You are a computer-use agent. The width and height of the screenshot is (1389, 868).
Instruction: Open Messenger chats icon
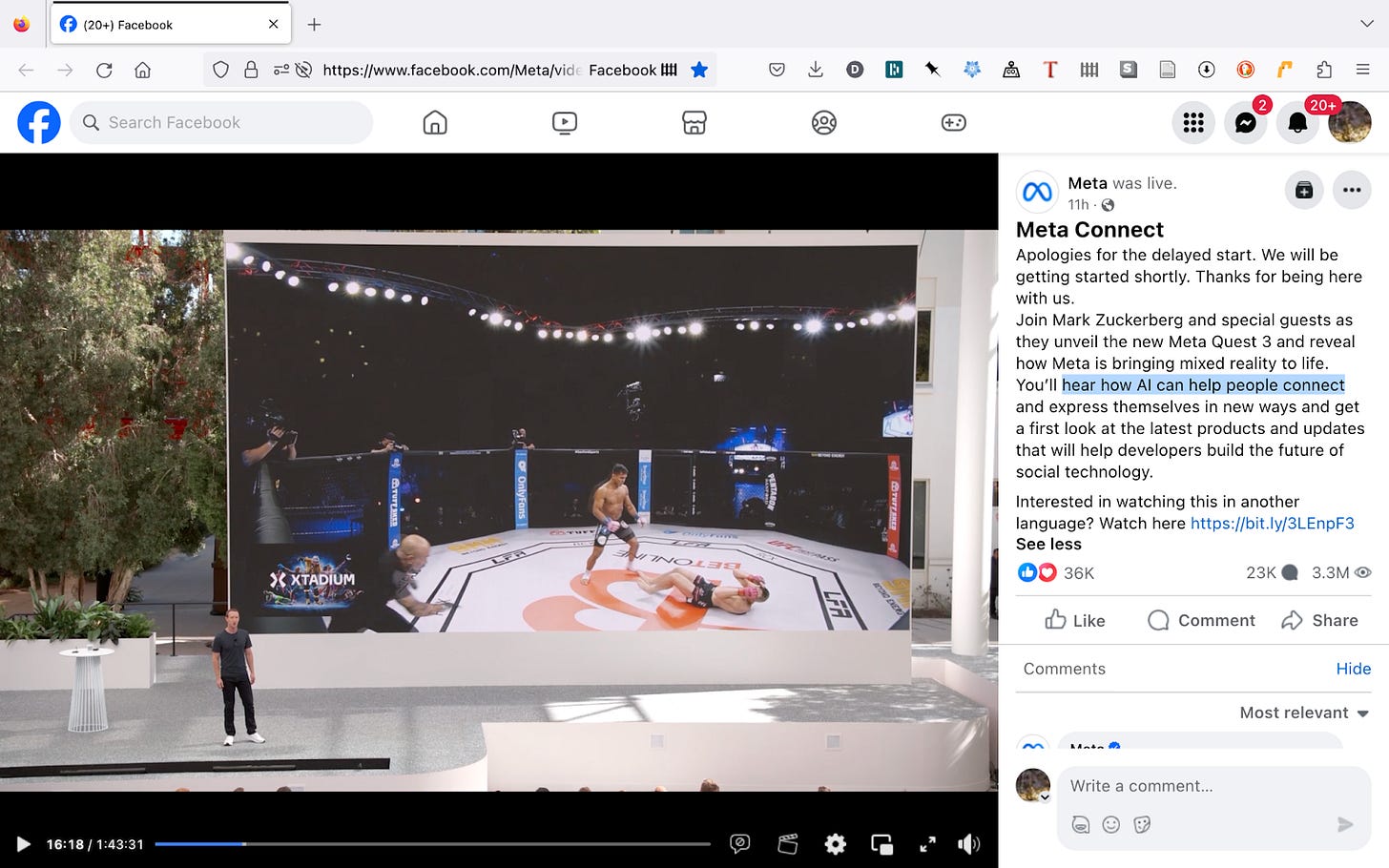pyautogui.click(x=1246, y=122)
